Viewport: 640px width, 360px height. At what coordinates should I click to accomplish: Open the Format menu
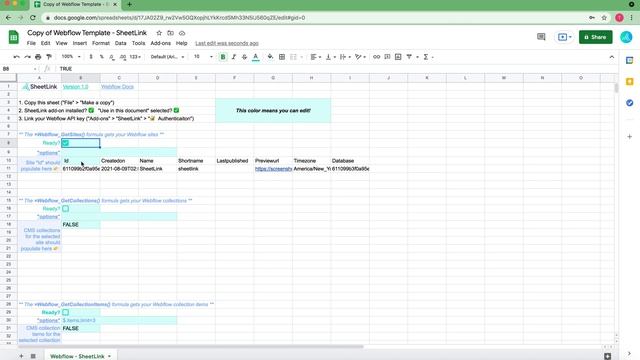click(x=101, y=43)
